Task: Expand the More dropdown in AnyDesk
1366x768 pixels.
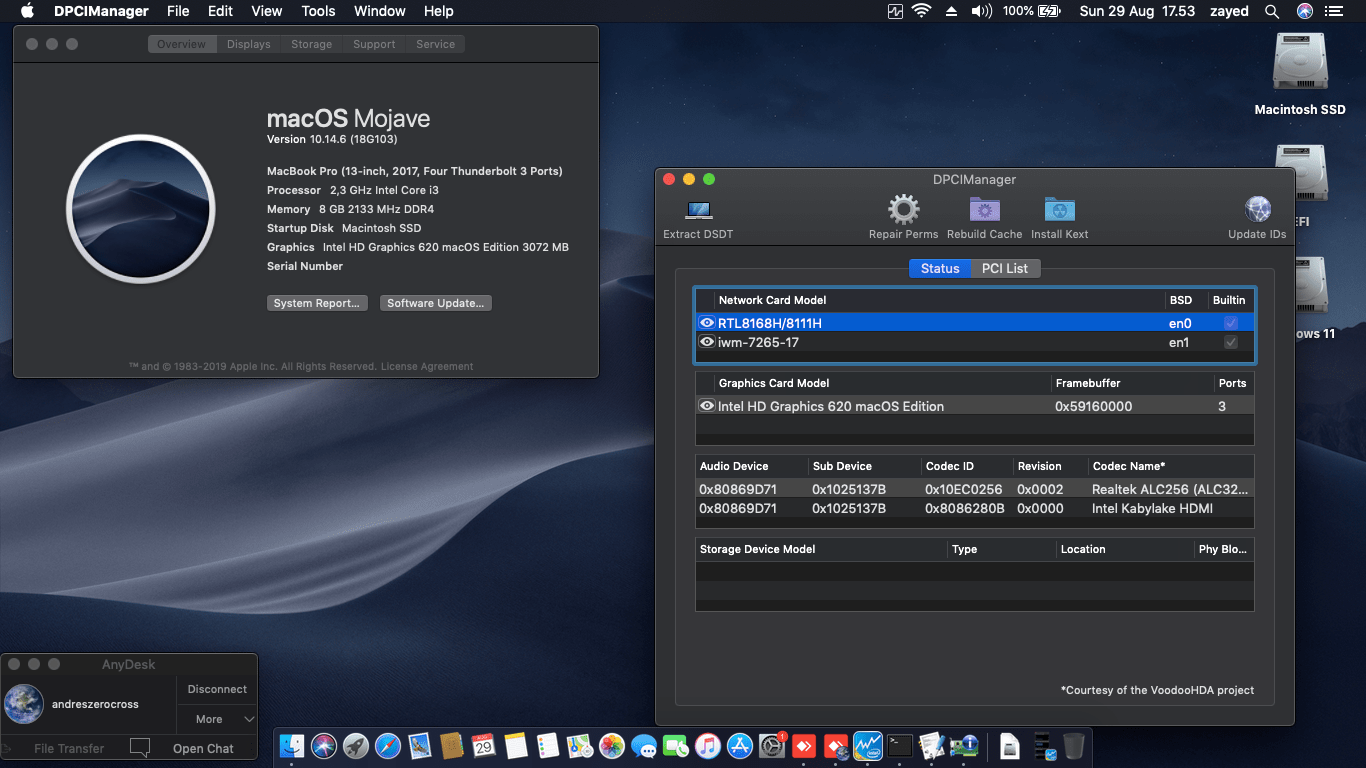Action: 217,719
